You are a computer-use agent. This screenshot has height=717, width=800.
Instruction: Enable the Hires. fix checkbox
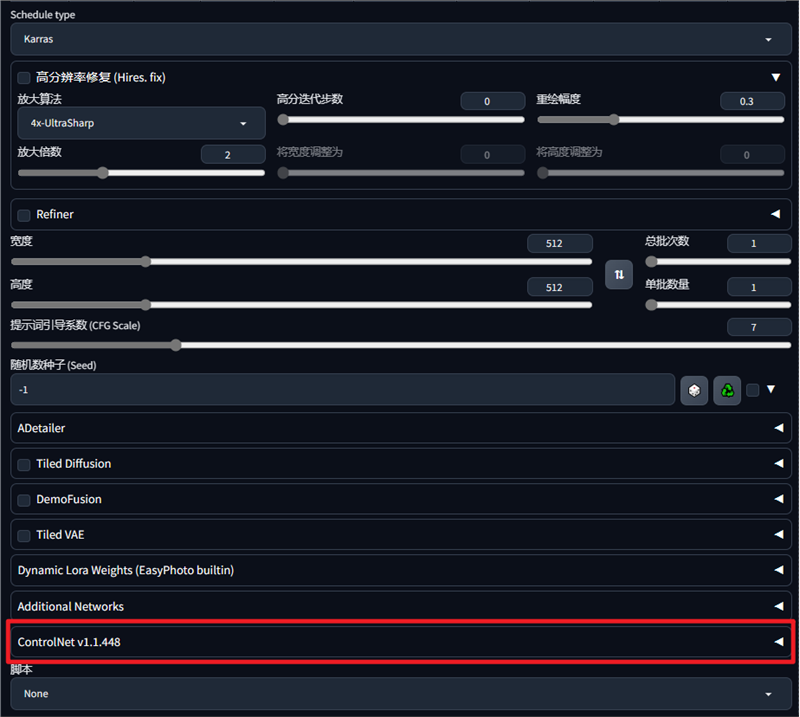coord(24,77)
